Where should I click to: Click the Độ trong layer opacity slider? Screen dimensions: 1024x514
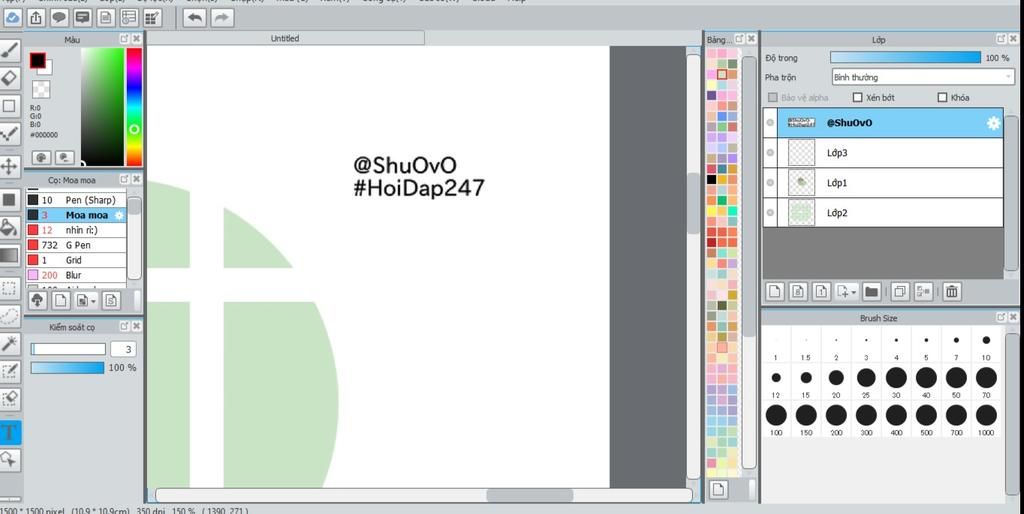(x=905, y=58)
